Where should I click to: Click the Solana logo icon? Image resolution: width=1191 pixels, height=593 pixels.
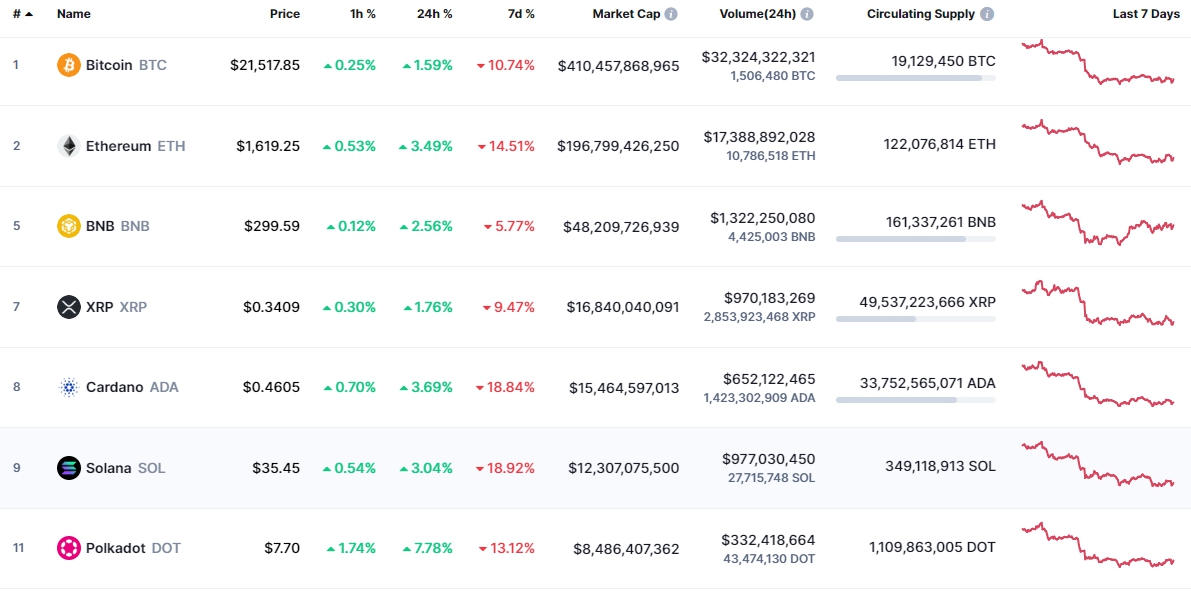click(69, 468)
